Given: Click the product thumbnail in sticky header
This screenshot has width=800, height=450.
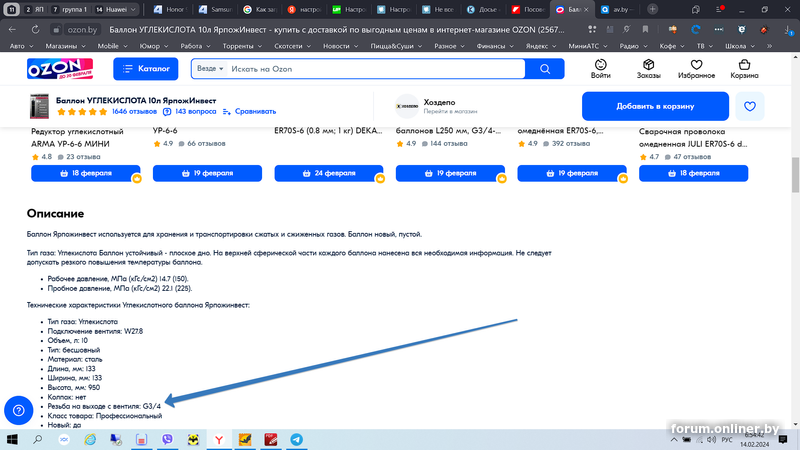Looking at the screenshot, I should point(39,106).
